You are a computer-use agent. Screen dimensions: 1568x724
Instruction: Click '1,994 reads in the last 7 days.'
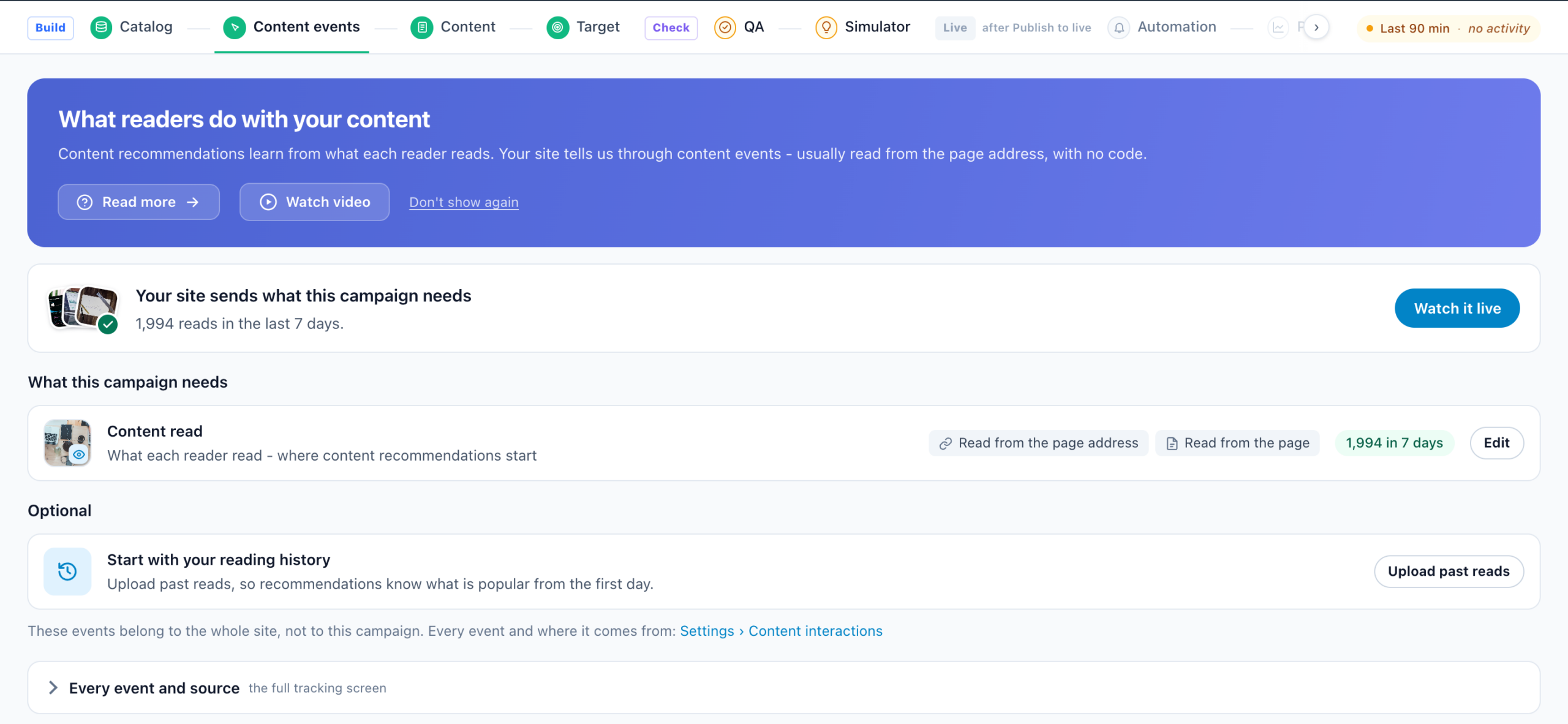[239, 323]
